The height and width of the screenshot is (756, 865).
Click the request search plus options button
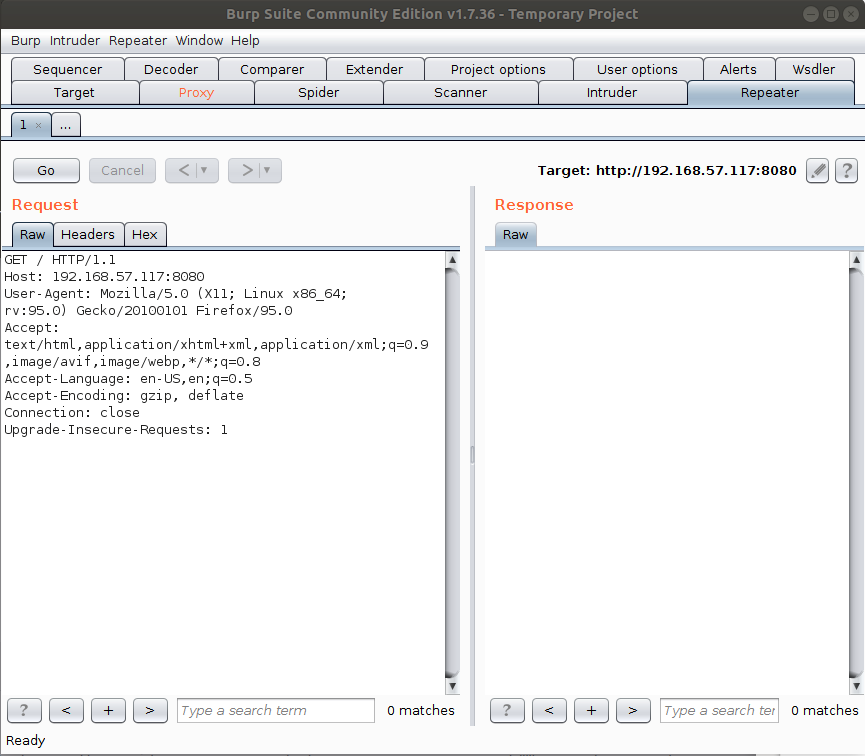[x=108, y=710]
